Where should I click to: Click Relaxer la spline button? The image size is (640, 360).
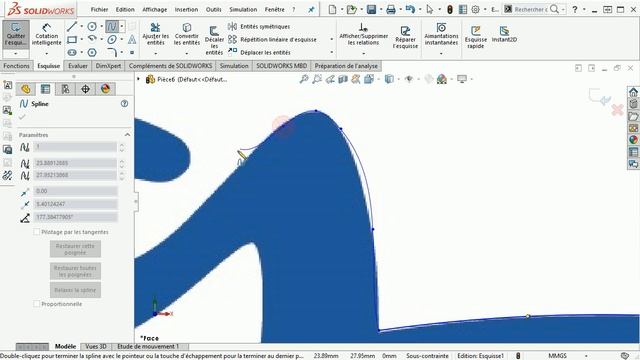[75, 290]
